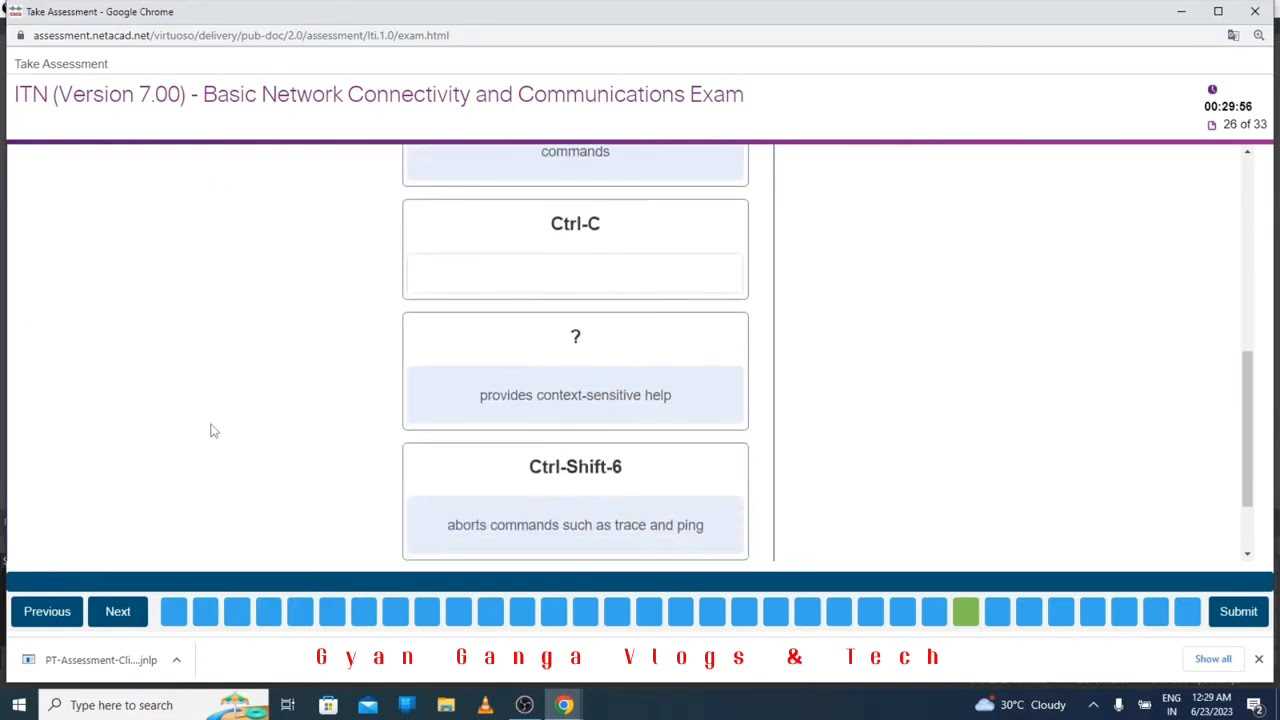Click the Take Assessment page label
Viewport: 1280px width, 720px height.
[x=61, y=64]
